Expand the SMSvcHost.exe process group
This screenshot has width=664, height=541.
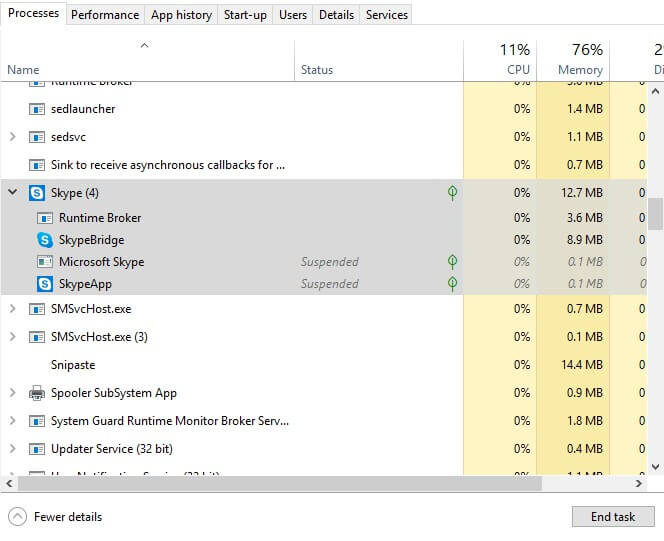(x=13, y=309)
